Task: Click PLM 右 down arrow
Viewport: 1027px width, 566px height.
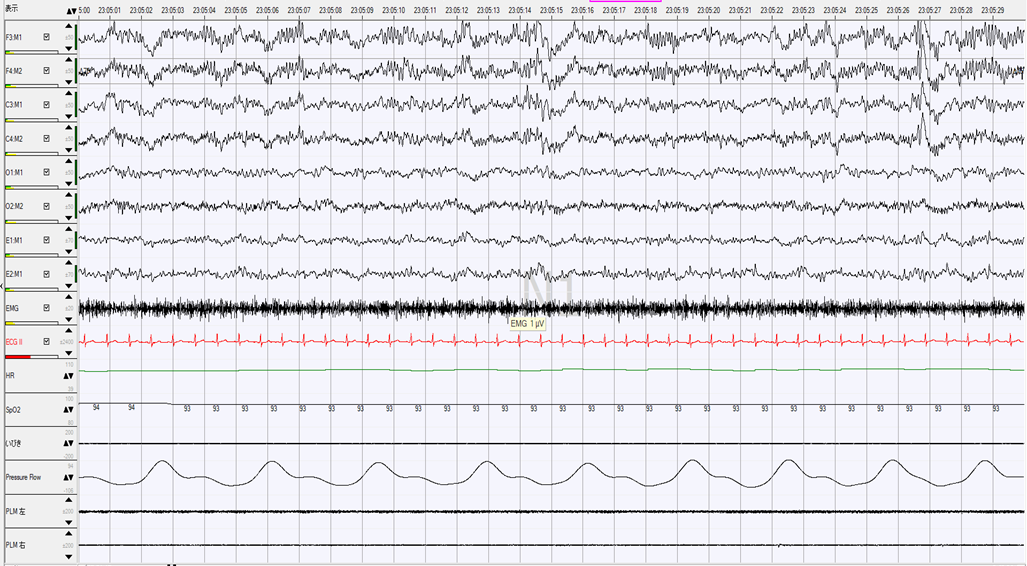Action: 69,557
